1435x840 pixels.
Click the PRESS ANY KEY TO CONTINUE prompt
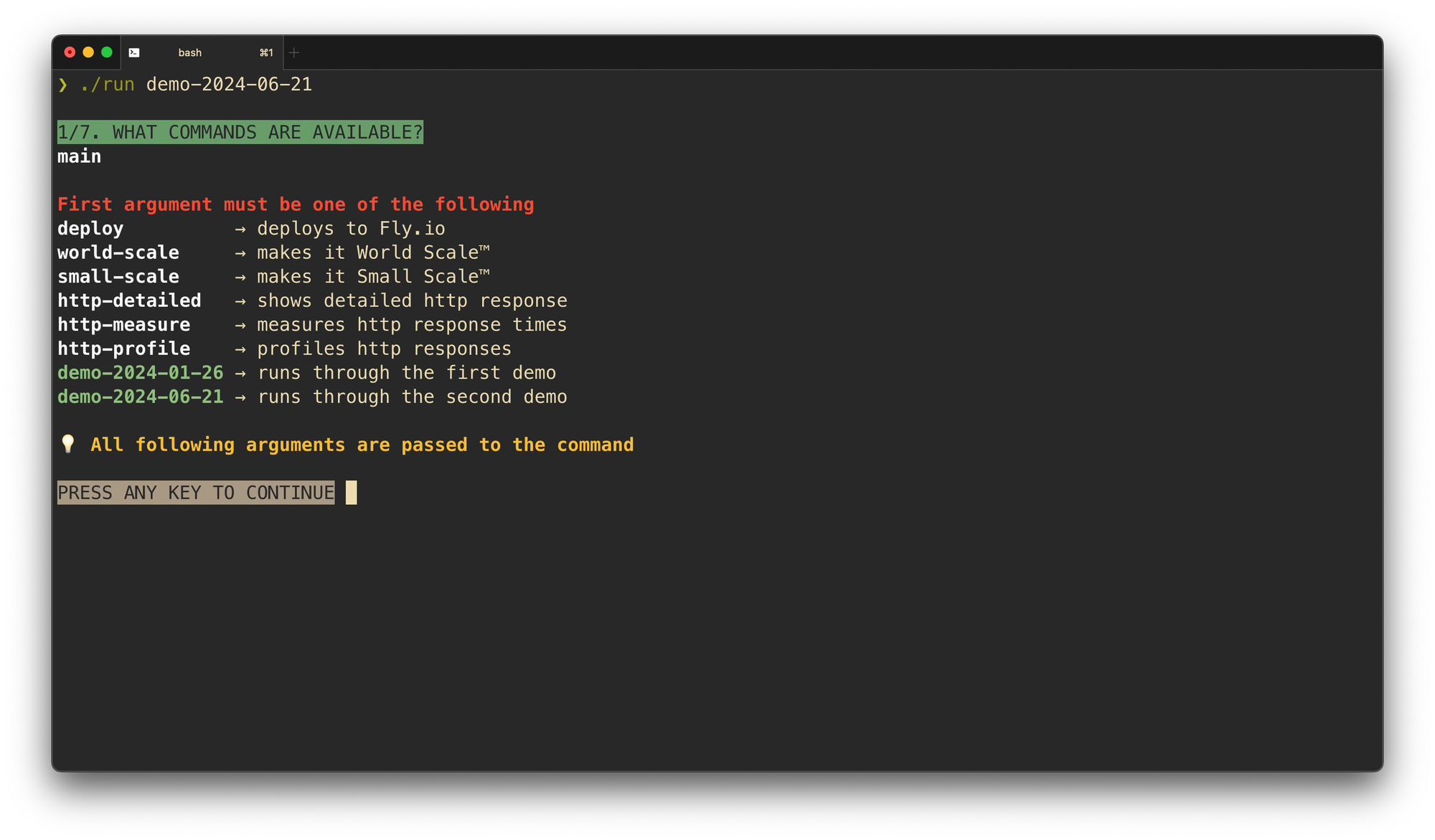[196, 493]
